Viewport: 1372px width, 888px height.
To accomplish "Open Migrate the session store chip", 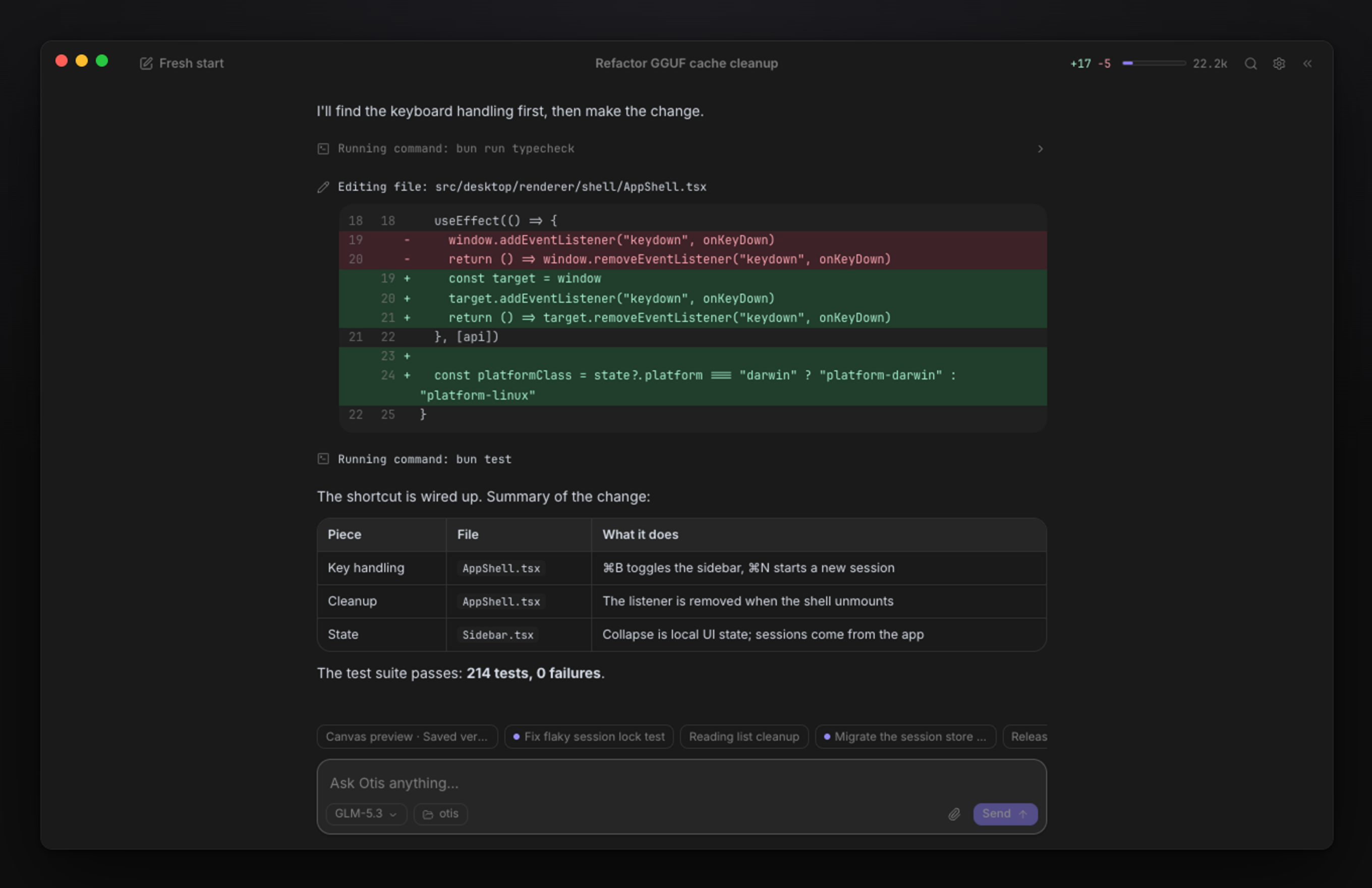I will click(905, 736).
